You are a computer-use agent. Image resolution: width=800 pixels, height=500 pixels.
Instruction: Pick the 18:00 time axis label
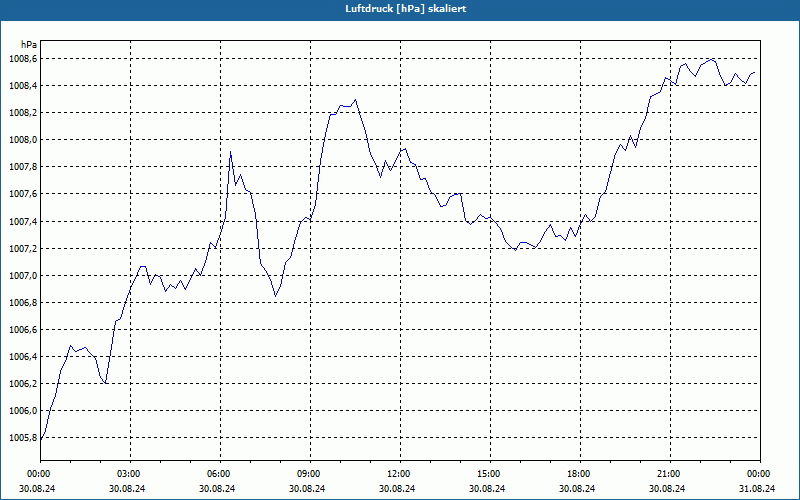coord(578,474)
